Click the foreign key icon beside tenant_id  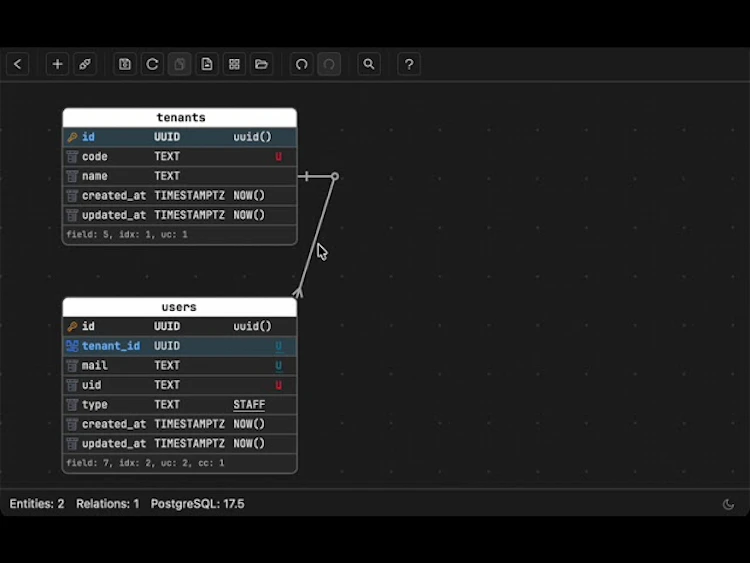(72, 346)
